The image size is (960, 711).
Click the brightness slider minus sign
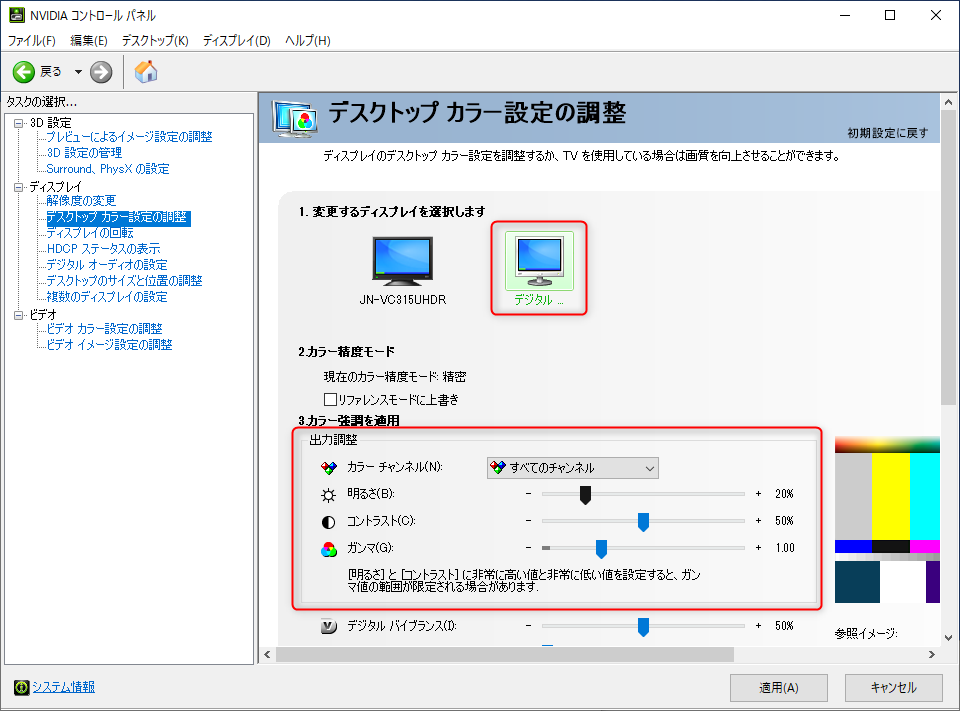pyautogui.click(x=528, y=494)
